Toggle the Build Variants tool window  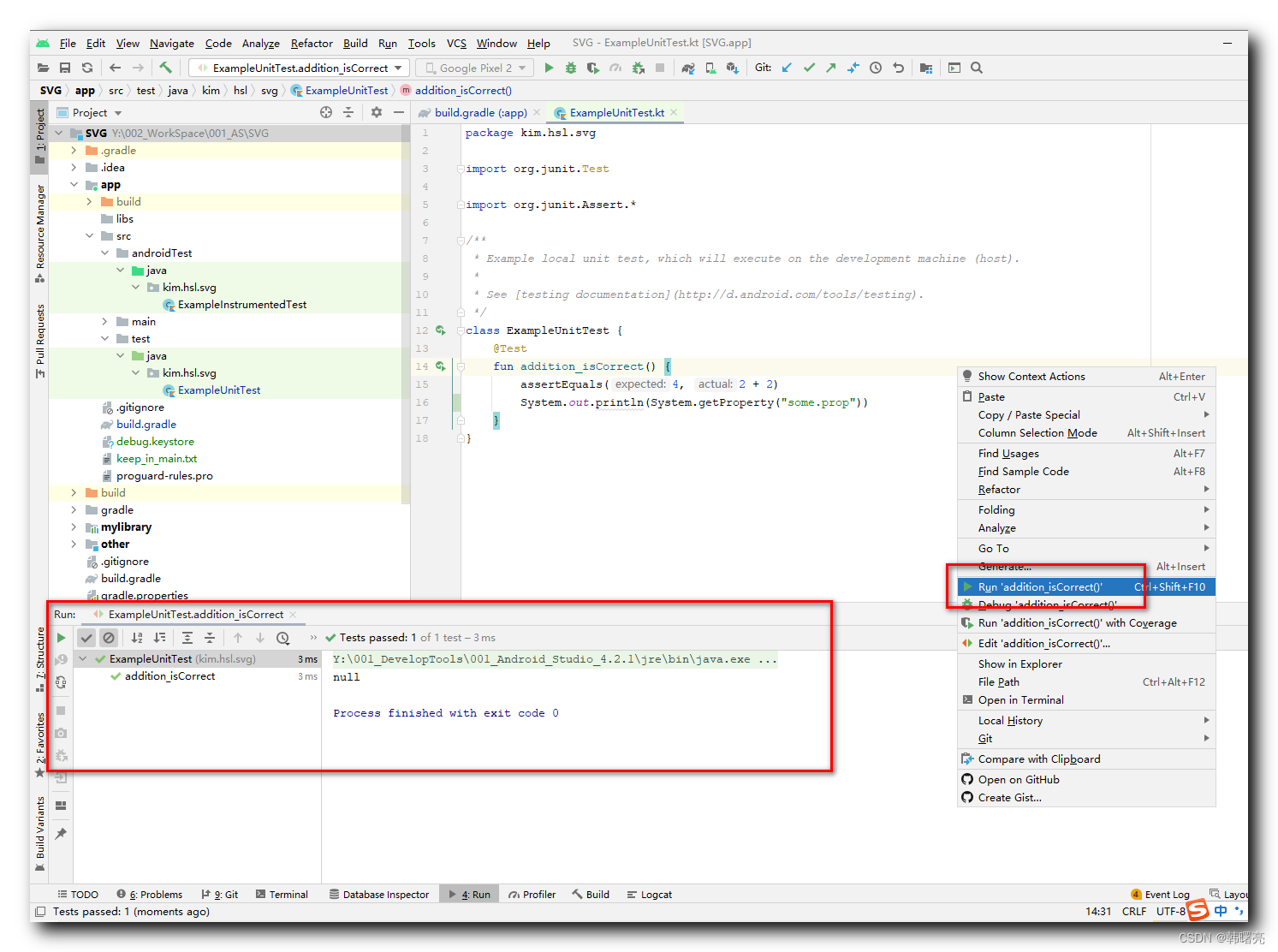tap(40, 834)
